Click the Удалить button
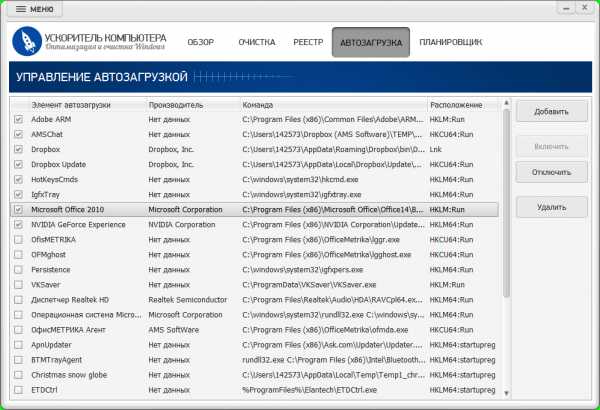 [x=551, y=207]
